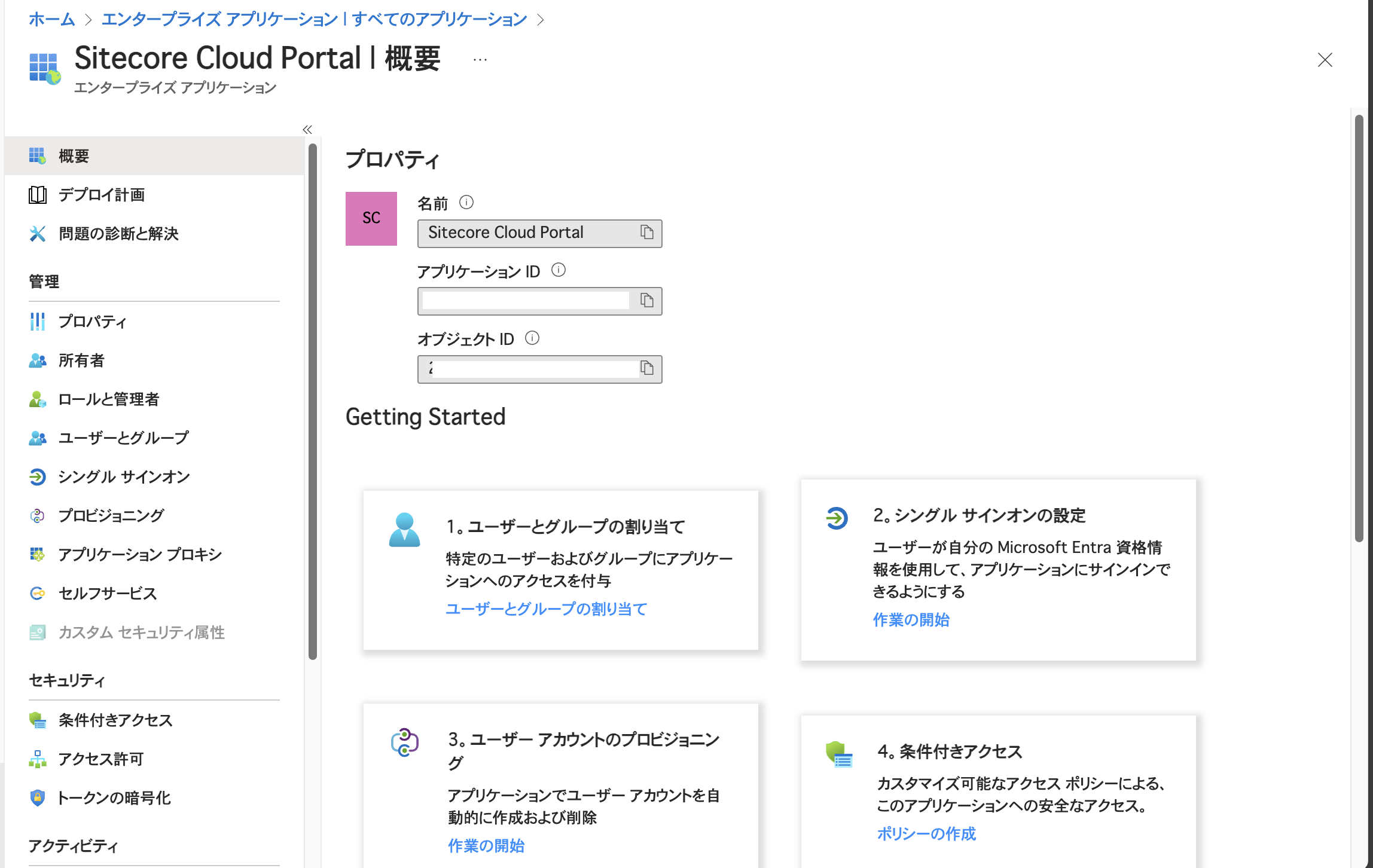
Task: Click the Getting Started heading
Action: coord(425,417)
